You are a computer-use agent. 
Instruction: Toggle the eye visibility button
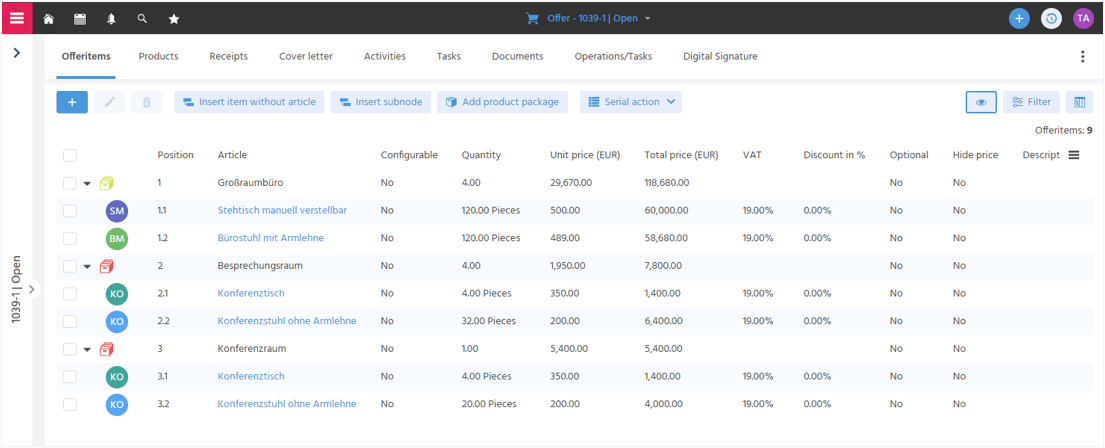tap(980, 102)
